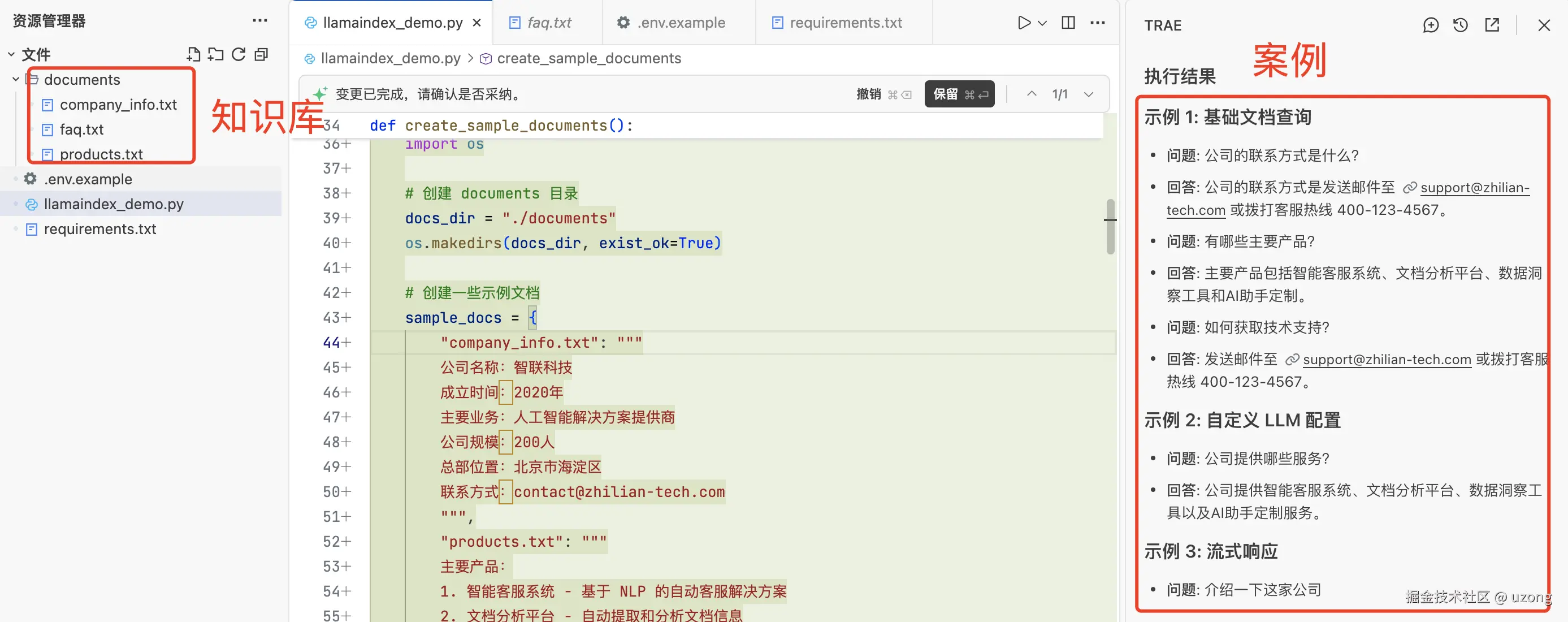Click 撤销 to undo the changes
The width and height of the screenshot is (1568, 622).
click(x=884, y=94)
